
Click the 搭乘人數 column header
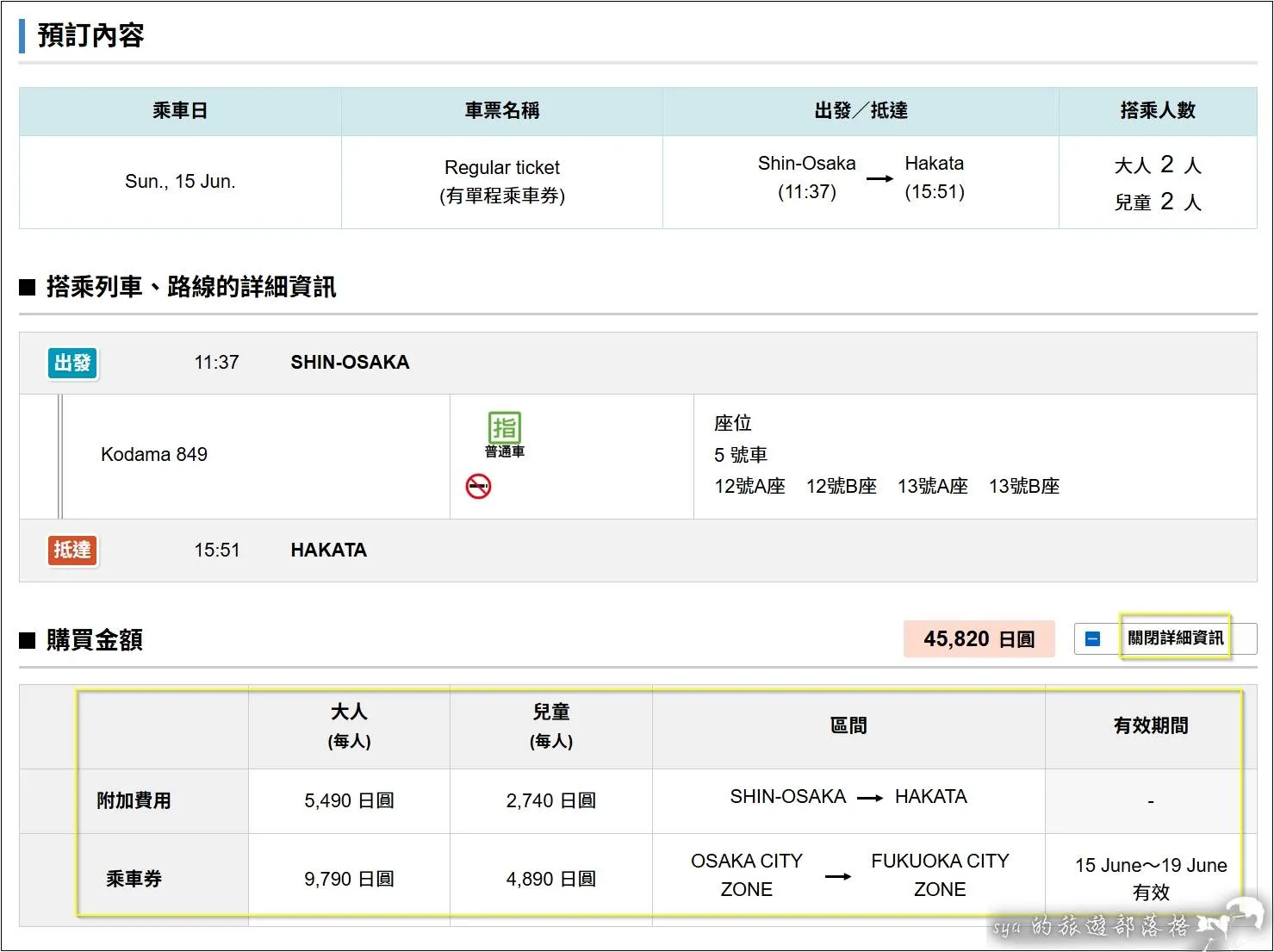[1158, 110]
